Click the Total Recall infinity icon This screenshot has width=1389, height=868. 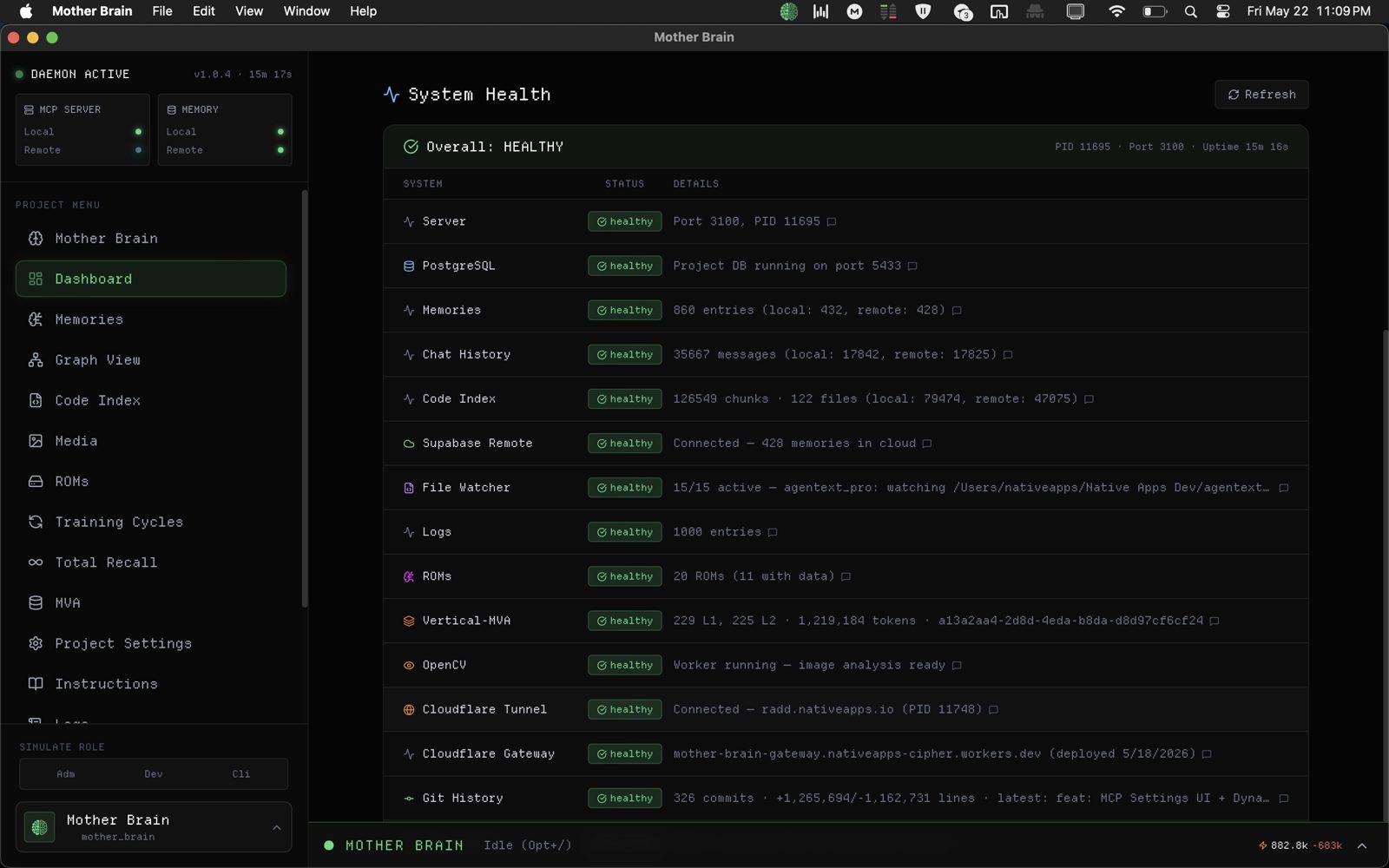coord(36,562)
